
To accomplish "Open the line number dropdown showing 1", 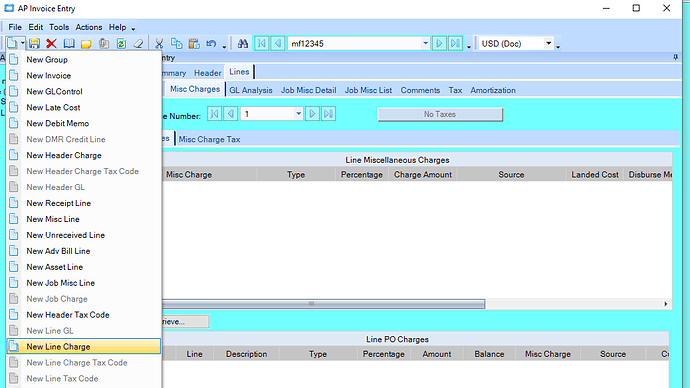I will (298, 114).
